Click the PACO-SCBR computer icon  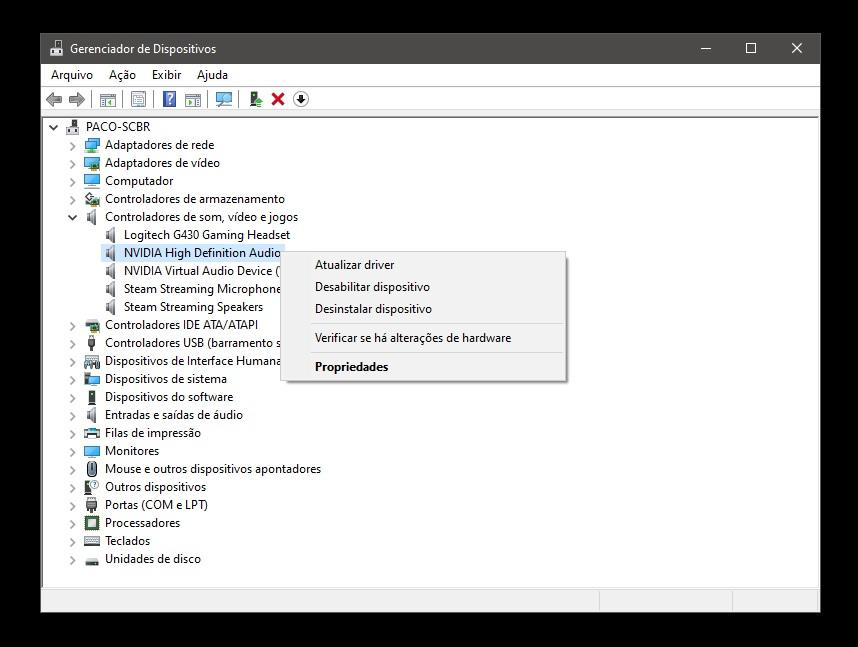pyautogui.click(x=72, y=127)
